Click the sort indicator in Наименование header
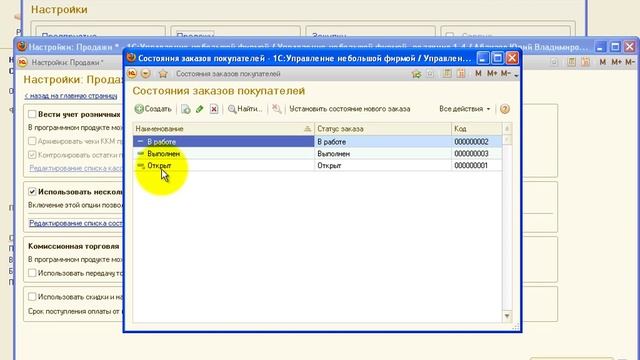640x360 pixels. pos(308,129)
